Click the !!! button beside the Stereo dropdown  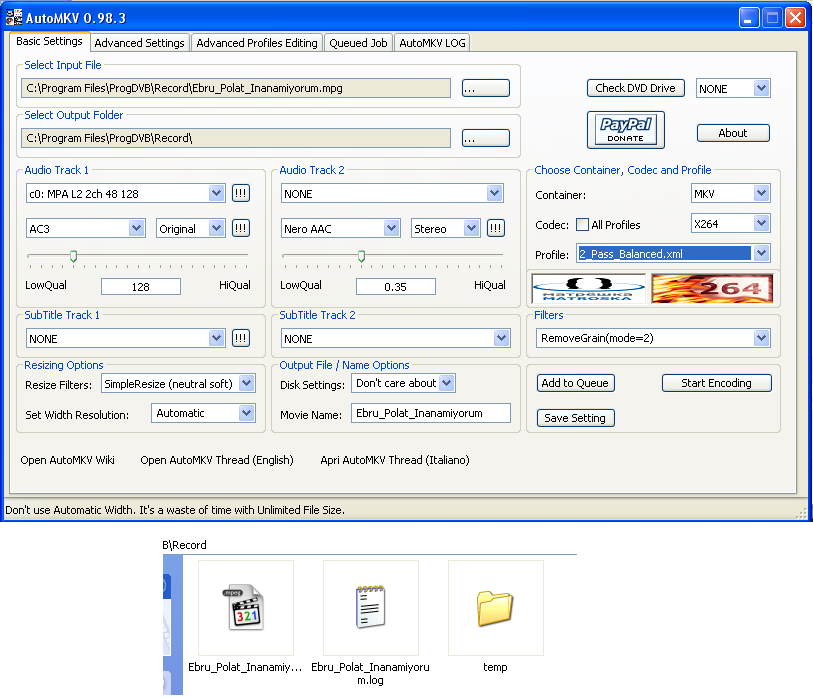tap(496, 228)
